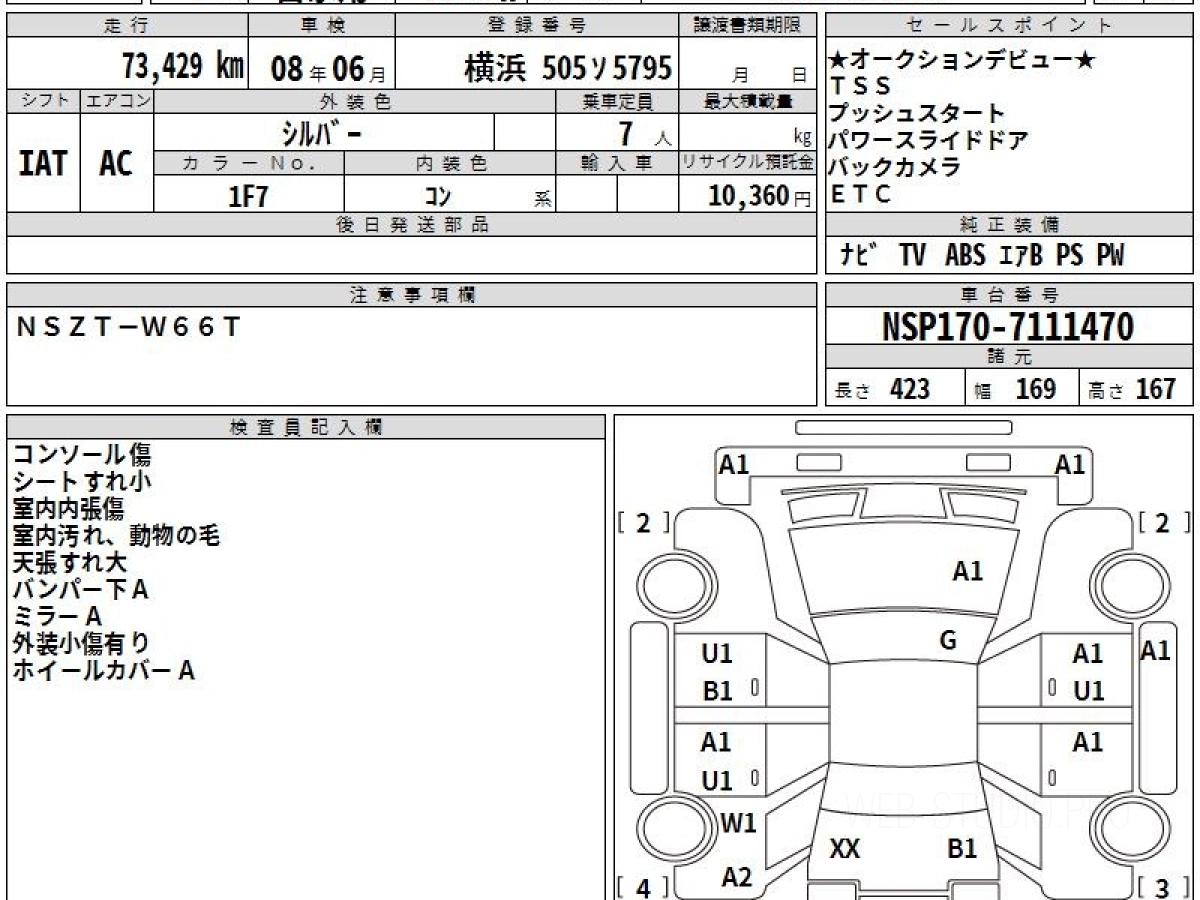Click the A1 mark on the hood
This screenshot has height=900, width=1200.
click(x=967, y=572)
